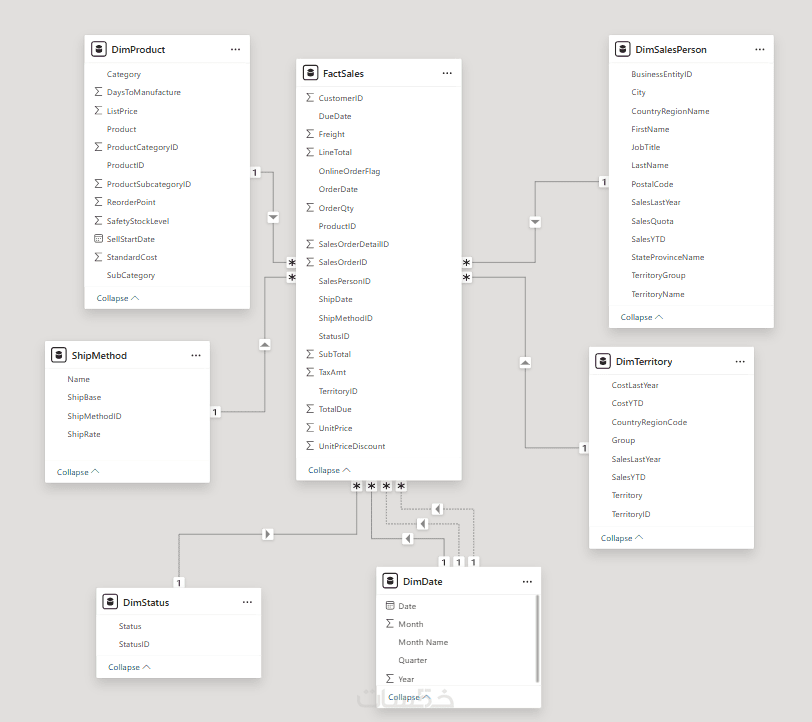
Task: Open the DimTerritory more options menu
Action: 740,361
